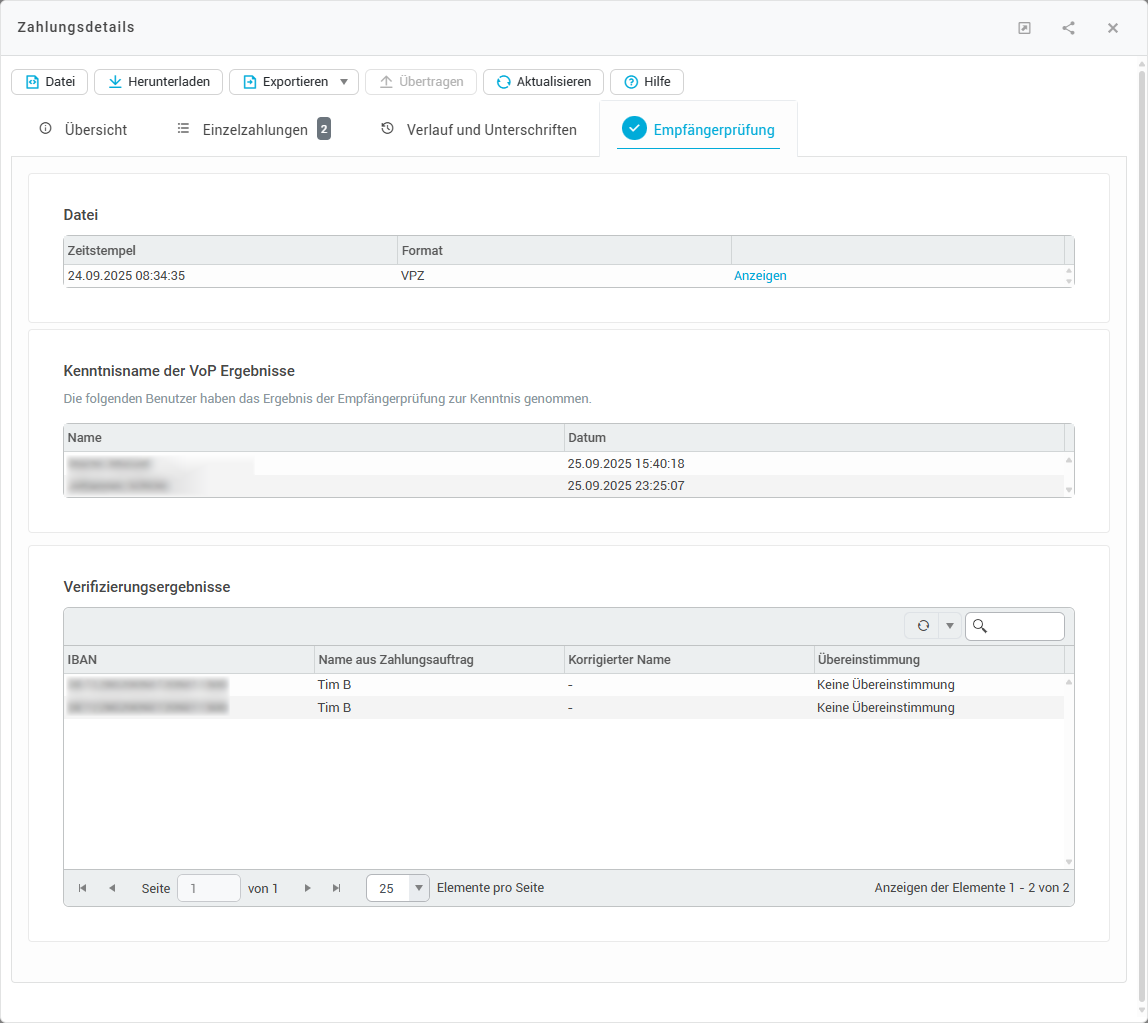The image size is (1148, 1023).
Task: Open the Datei toolbar button
Action: [x=50, y=82]
